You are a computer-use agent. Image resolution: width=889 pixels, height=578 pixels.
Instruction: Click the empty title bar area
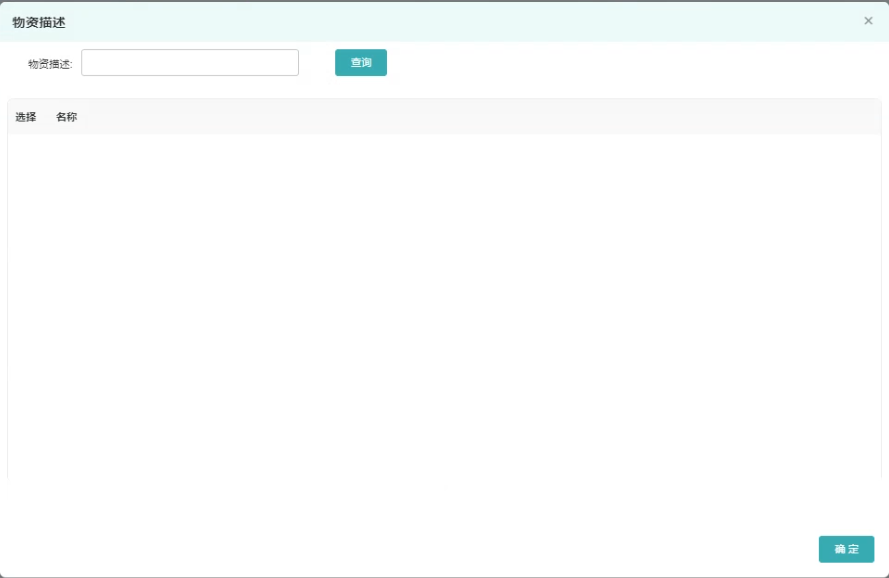[450, 22]
